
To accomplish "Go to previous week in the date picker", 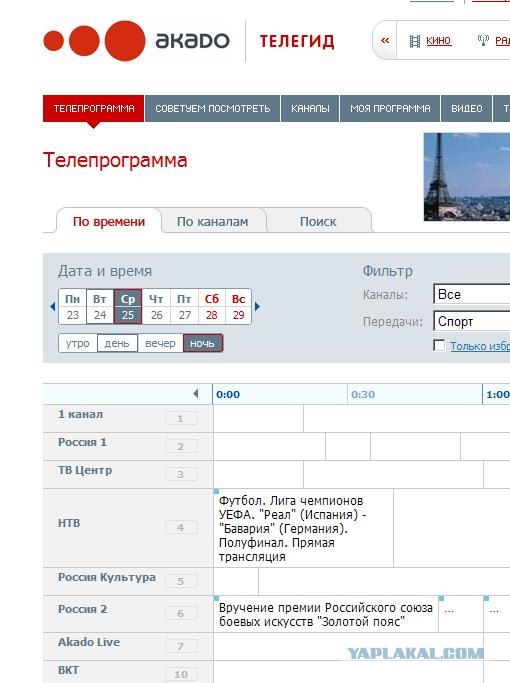I will point(53,307).
